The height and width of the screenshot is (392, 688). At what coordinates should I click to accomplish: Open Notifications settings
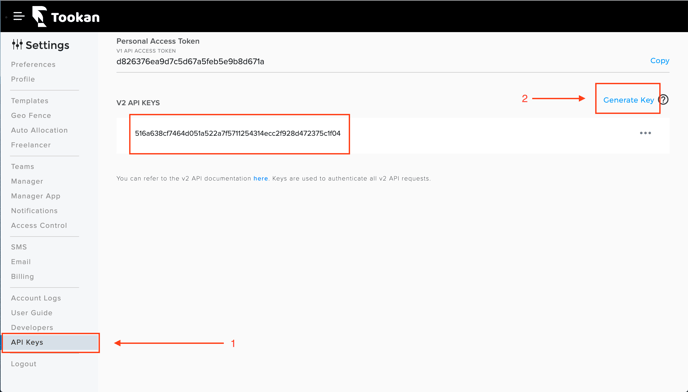(x=34, y=211)
